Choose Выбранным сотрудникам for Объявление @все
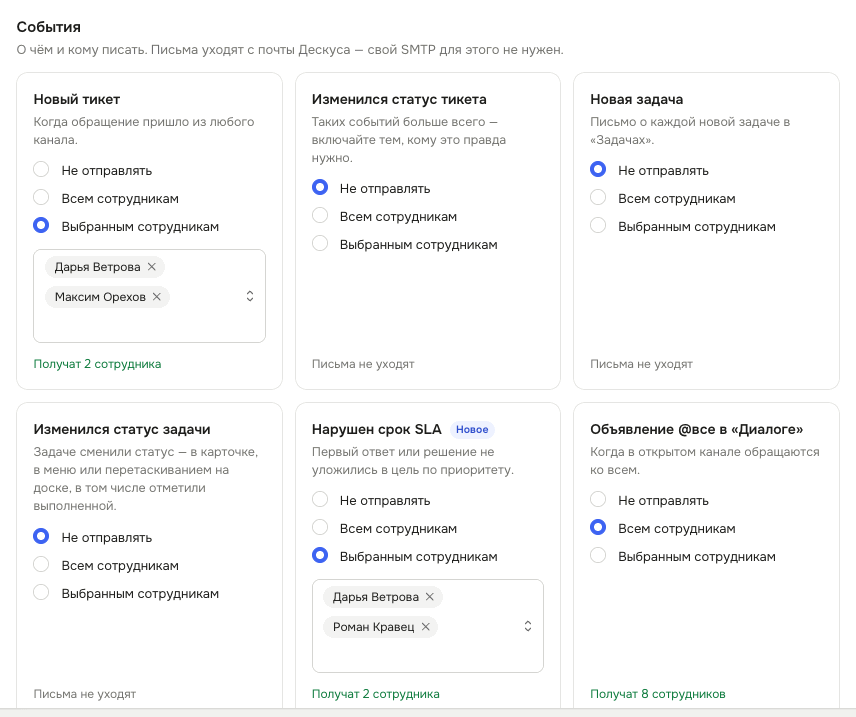The height and width of the screenshot is (717, 856). 598,555
